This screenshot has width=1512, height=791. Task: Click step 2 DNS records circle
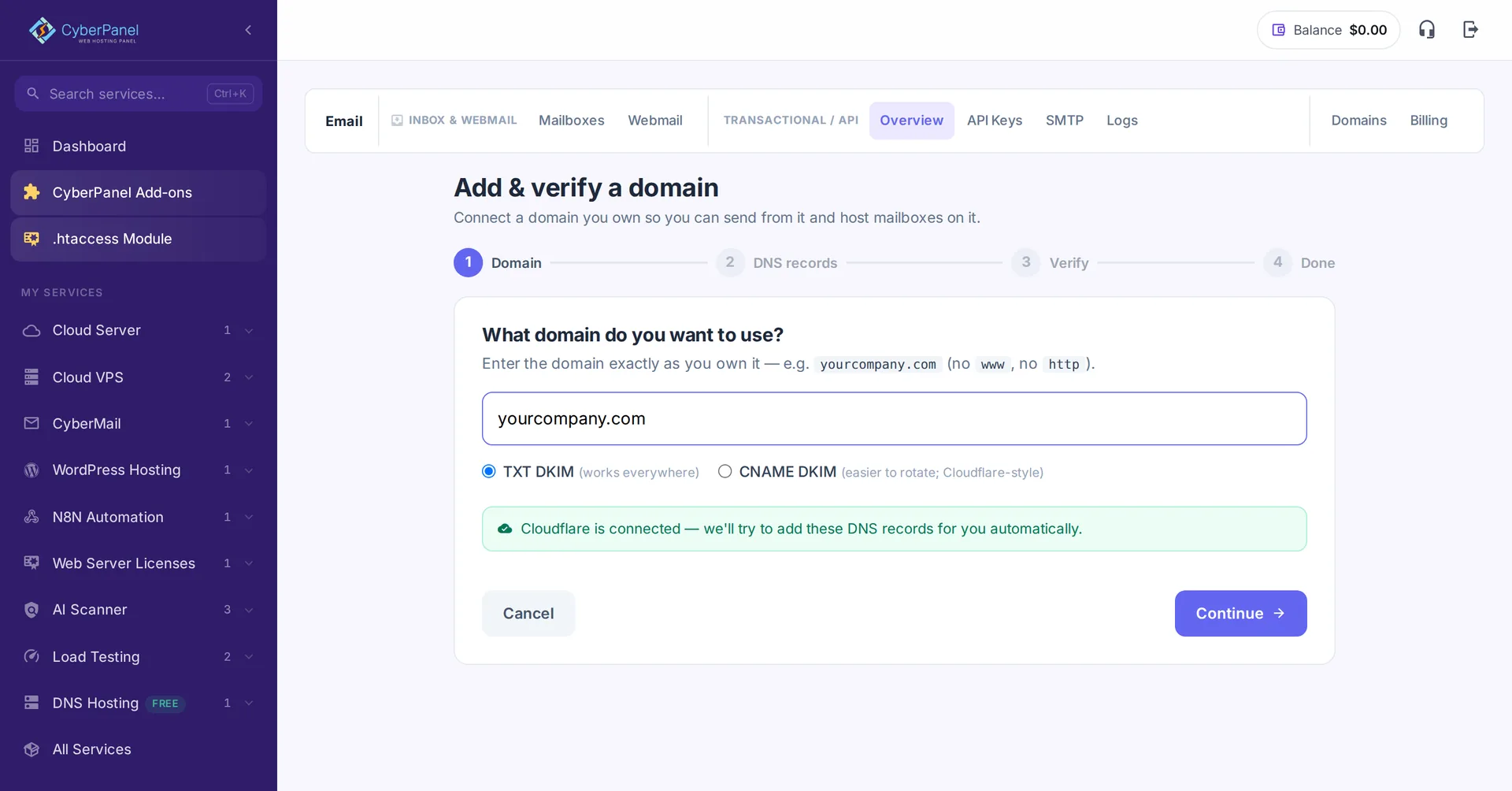tap(730, 262)
